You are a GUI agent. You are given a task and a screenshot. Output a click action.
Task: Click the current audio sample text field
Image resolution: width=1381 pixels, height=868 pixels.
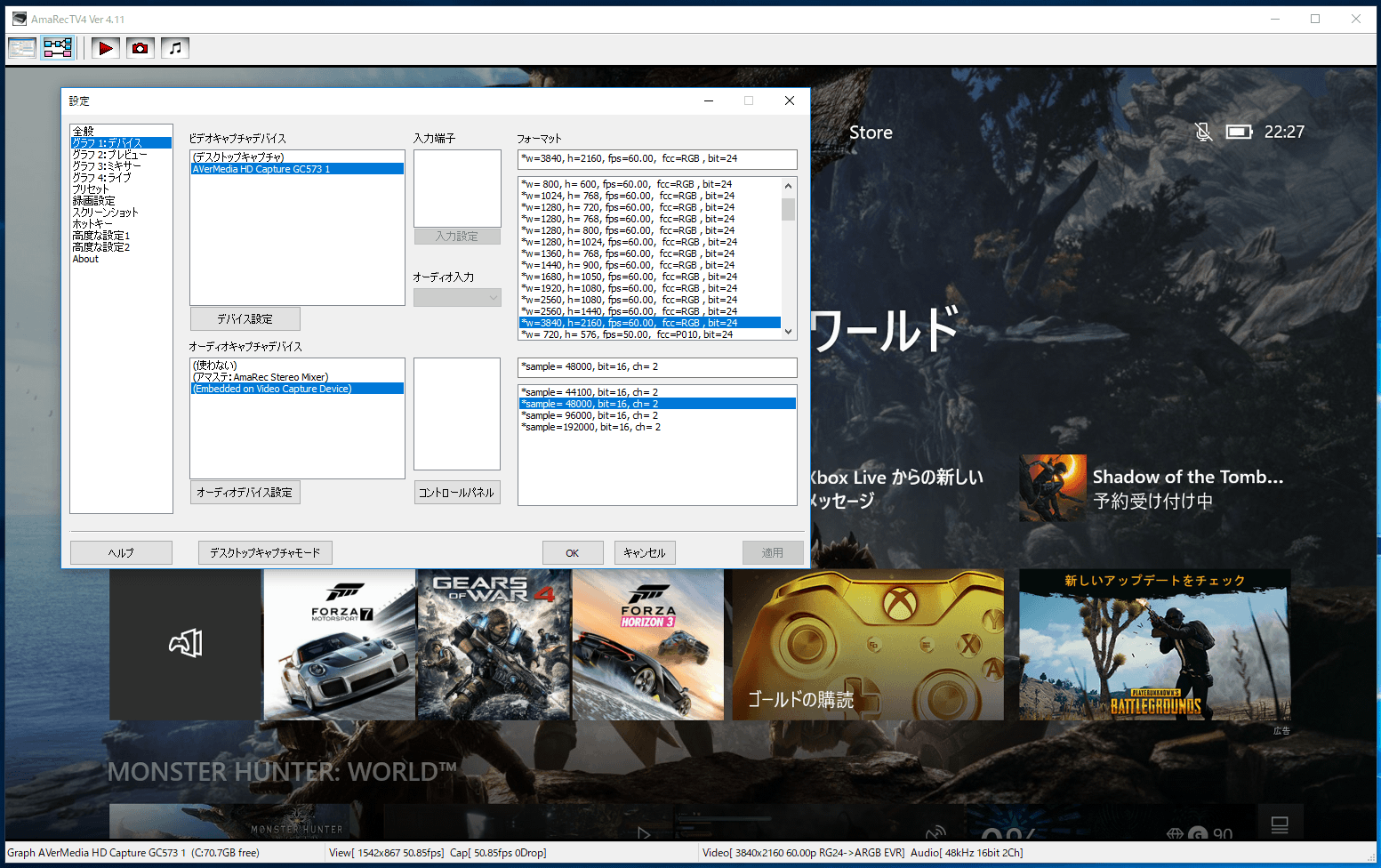coord(657,367)
